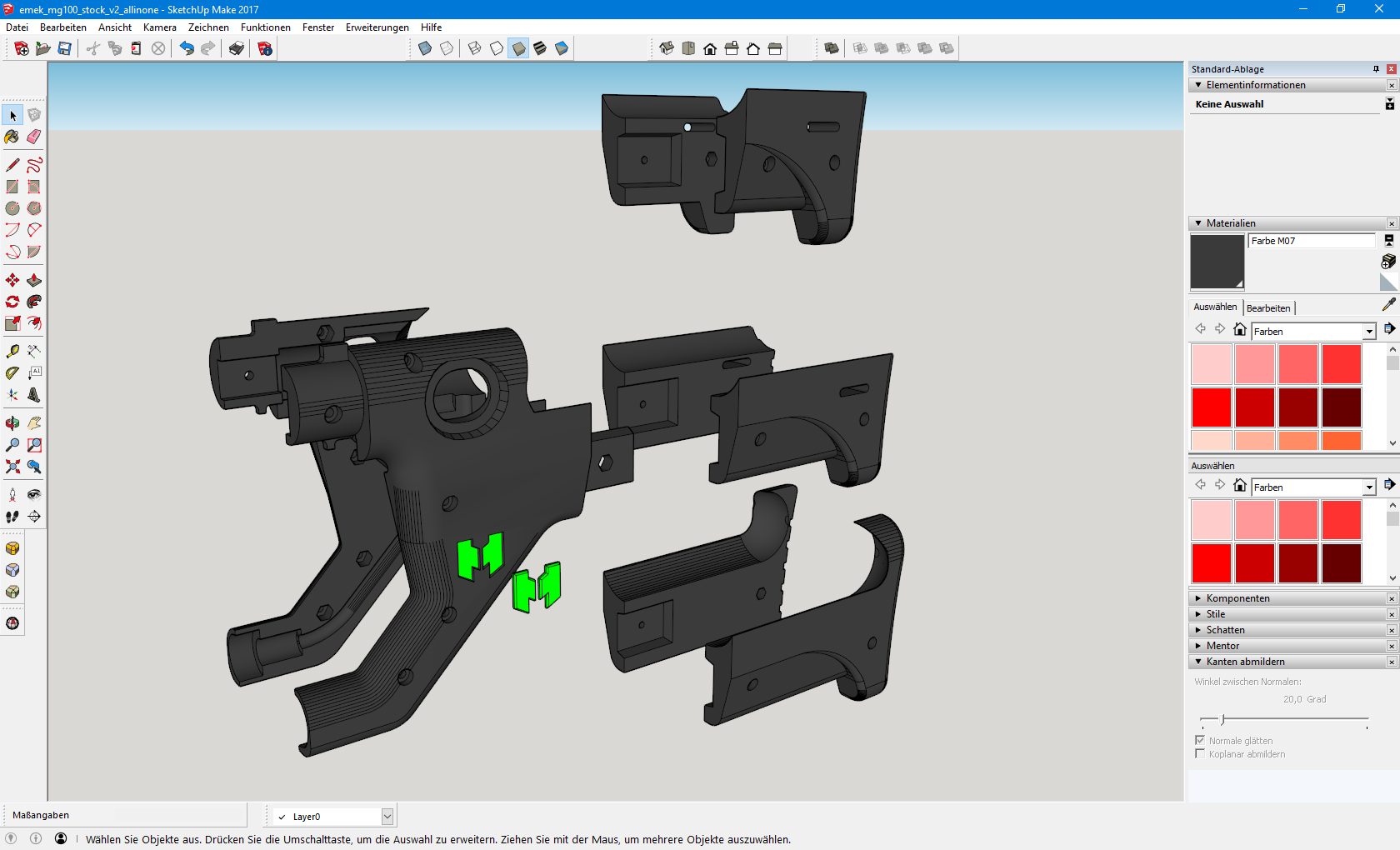Viewport: 1400px width, 850px height.
Task: Switch to the Bearbeiten materials tab
Action: 1267,308
